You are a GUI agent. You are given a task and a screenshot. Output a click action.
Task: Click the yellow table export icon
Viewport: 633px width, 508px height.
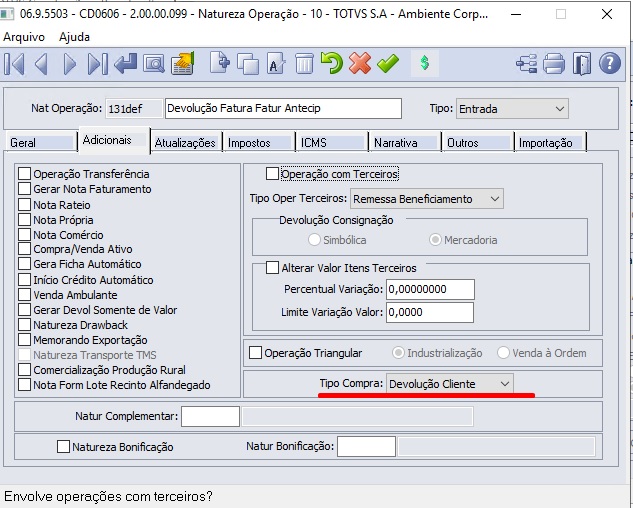tap(183, 63)
